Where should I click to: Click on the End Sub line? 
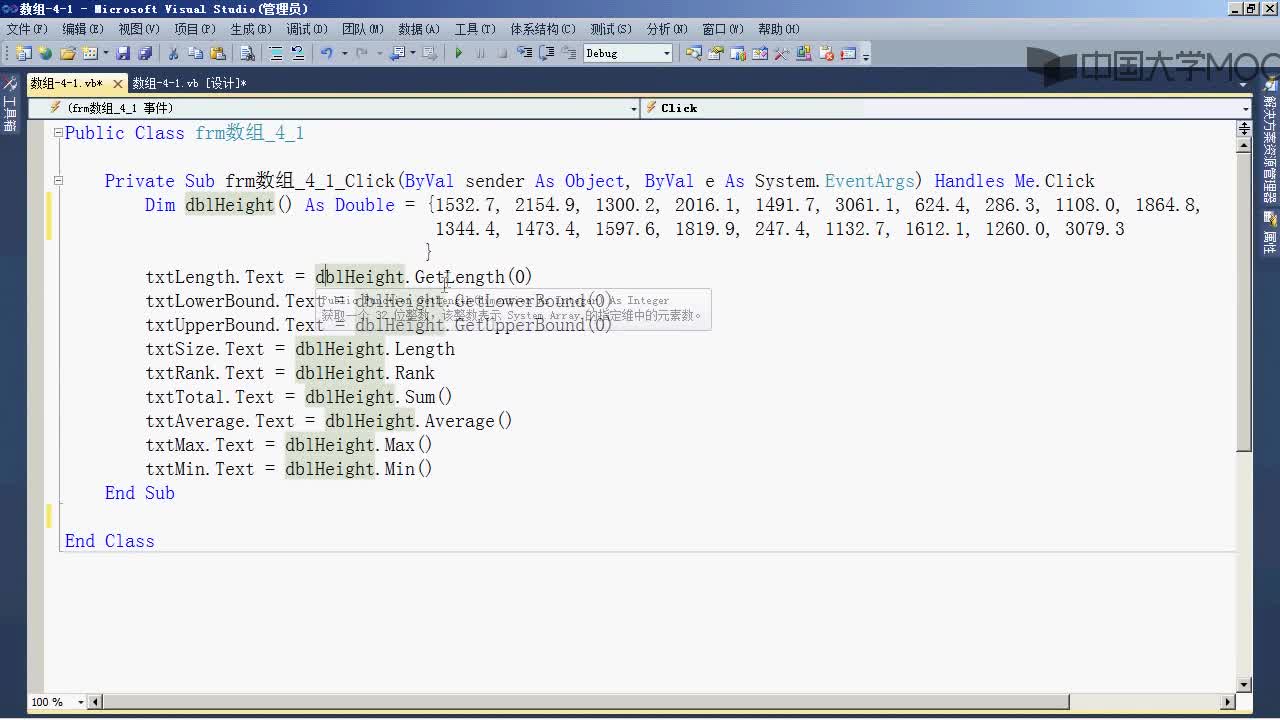(140, 493)
